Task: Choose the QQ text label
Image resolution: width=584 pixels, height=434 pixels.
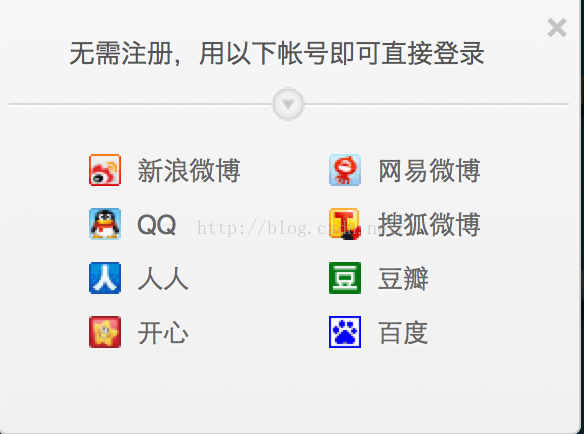Action: (x=156, y=225)
